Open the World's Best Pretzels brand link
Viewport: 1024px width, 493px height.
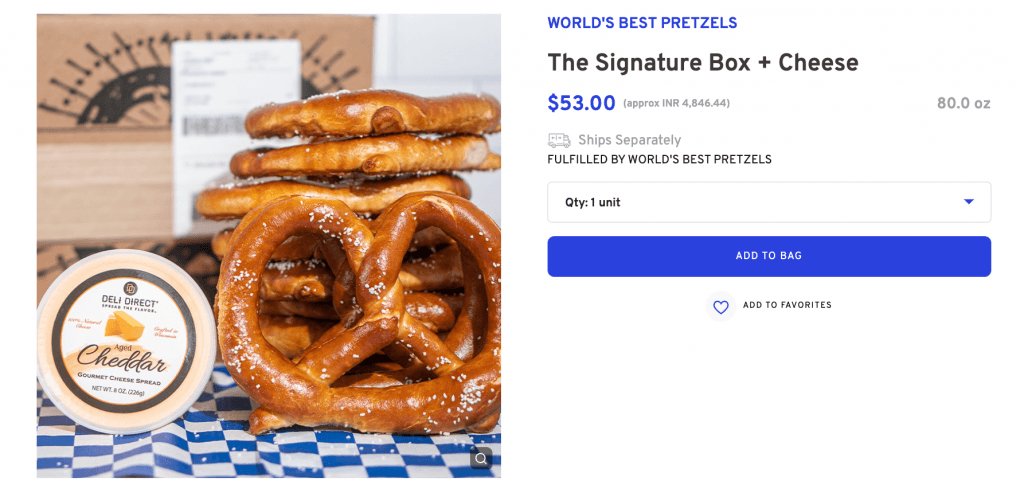coord(642,23)
